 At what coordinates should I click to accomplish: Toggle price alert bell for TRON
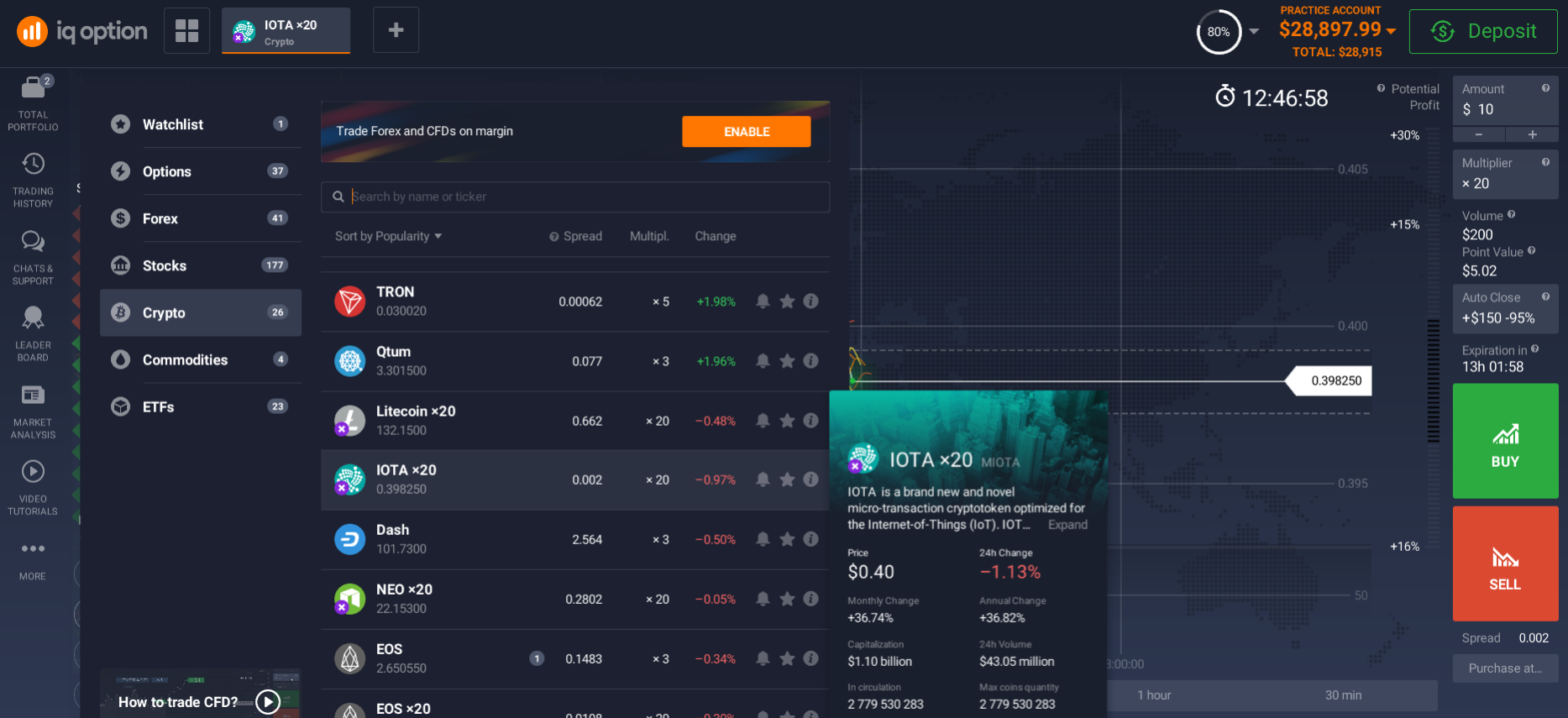point(763,301)
